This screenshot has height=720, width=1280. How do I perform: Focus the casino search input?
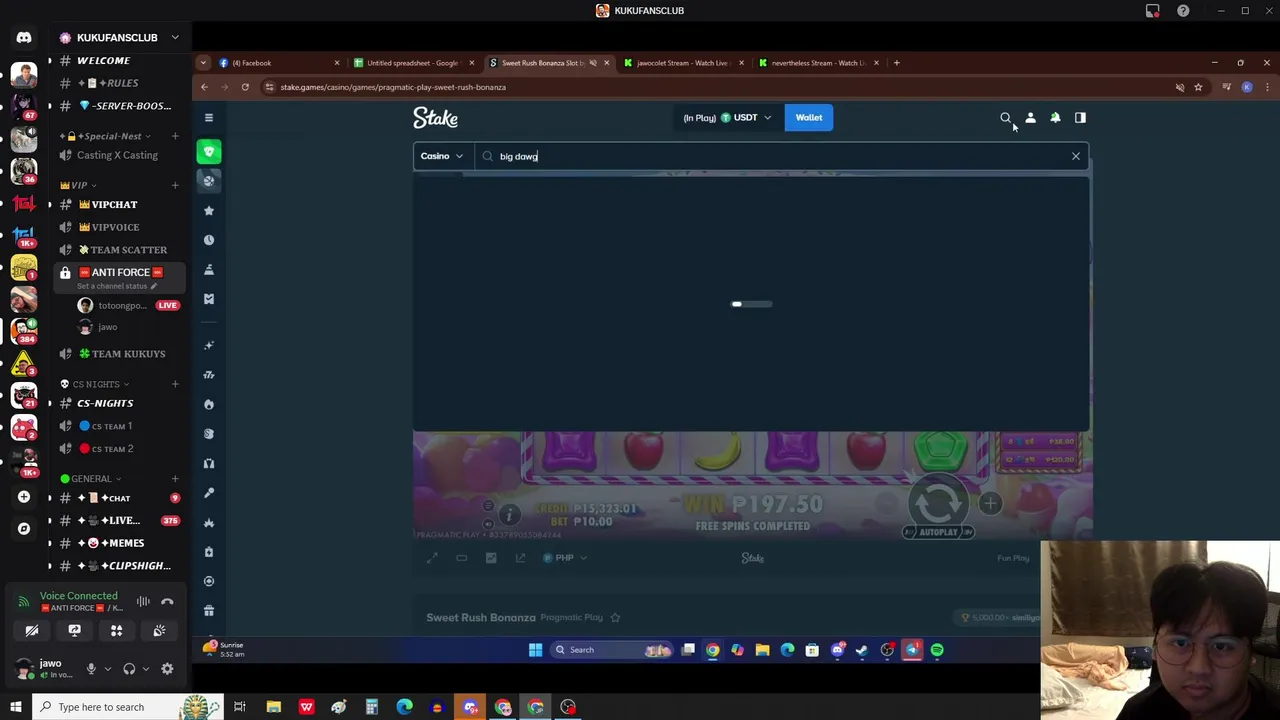(780, 156)
